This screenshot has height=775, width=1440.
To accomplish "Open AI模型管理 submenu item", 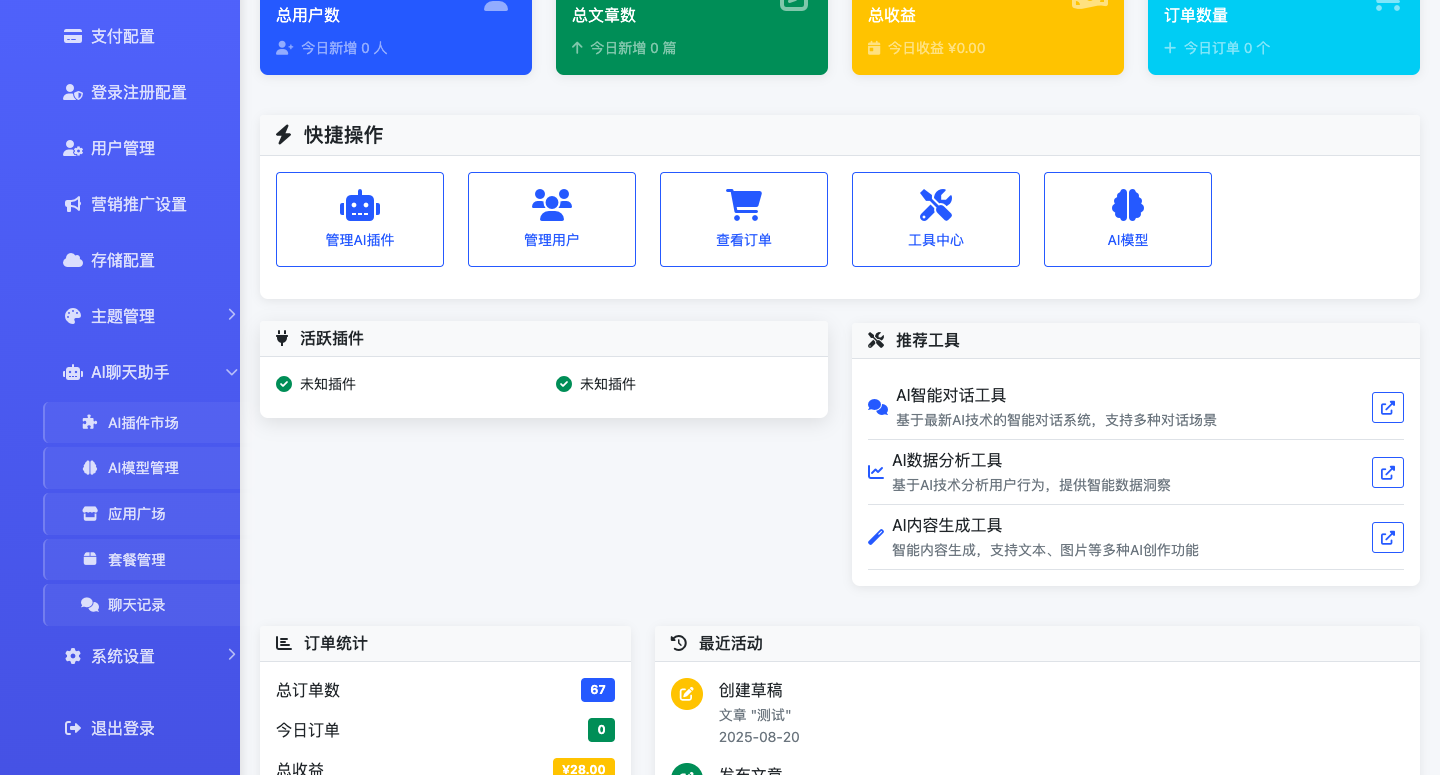I will [141, 467].
